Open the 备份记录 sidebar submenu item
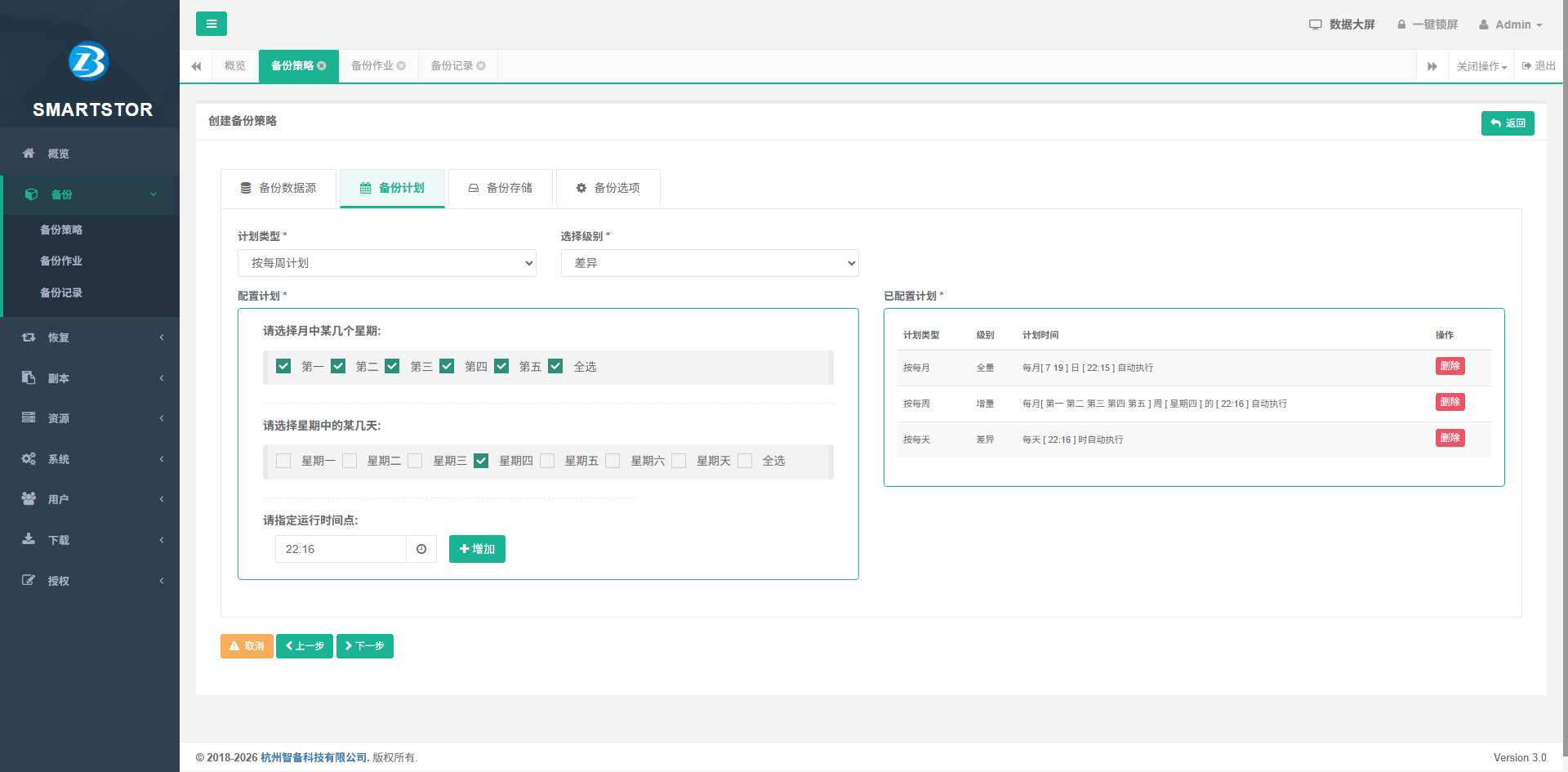This screenshot has height=772, width=1568. 61,292
